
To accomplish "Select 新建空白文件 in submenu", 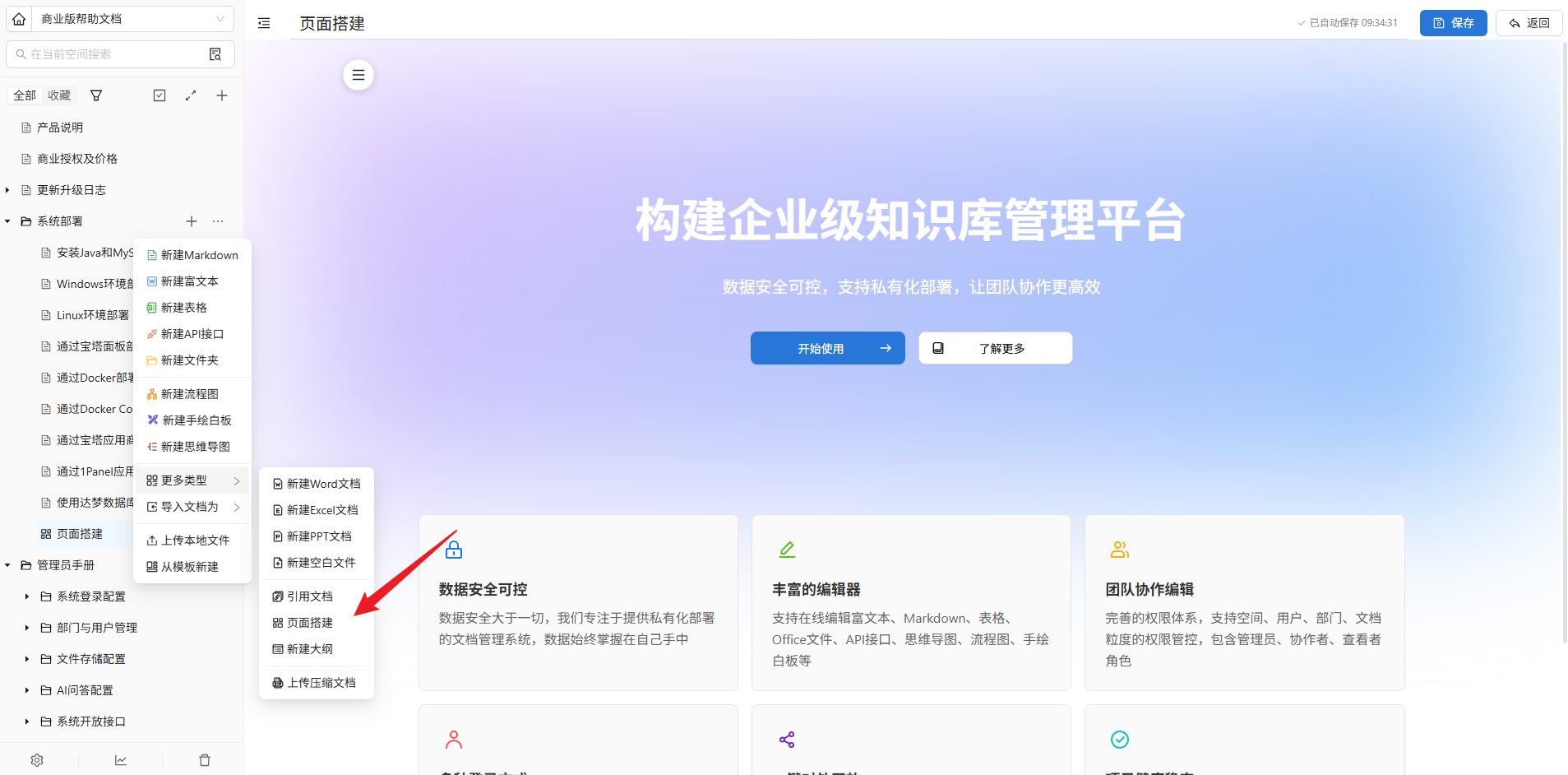I will [x=317, y=563].
